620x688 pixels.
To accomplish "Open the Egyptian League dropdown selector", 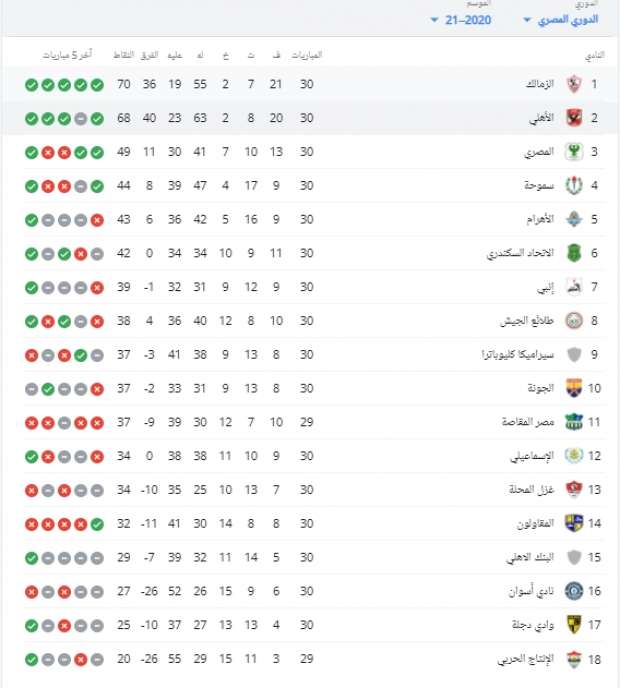I will click(x=561, y=20).
